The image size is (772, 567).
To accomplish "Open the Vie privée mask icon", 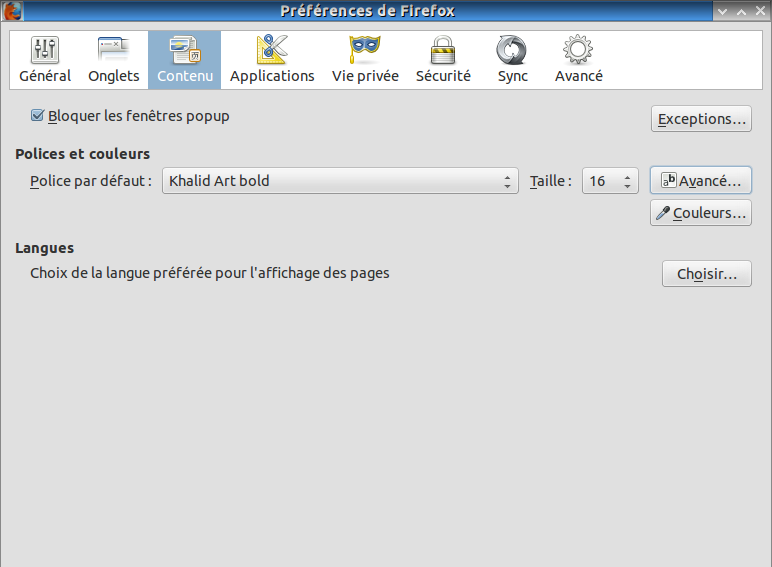I will tap(365, 49).
